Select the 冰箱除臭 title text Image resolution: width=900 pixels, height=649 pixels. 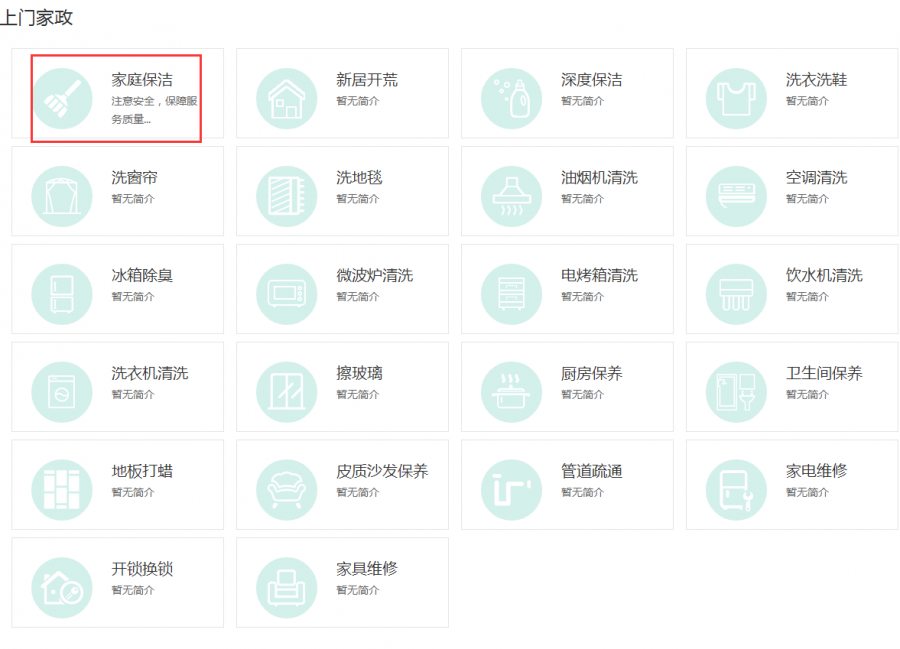tap(142, 275)
